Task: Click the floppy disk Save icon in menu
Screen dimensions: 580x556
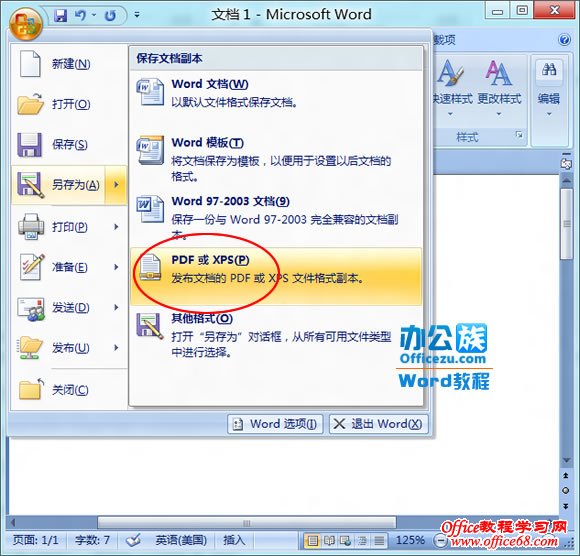Action: point(29,145)
